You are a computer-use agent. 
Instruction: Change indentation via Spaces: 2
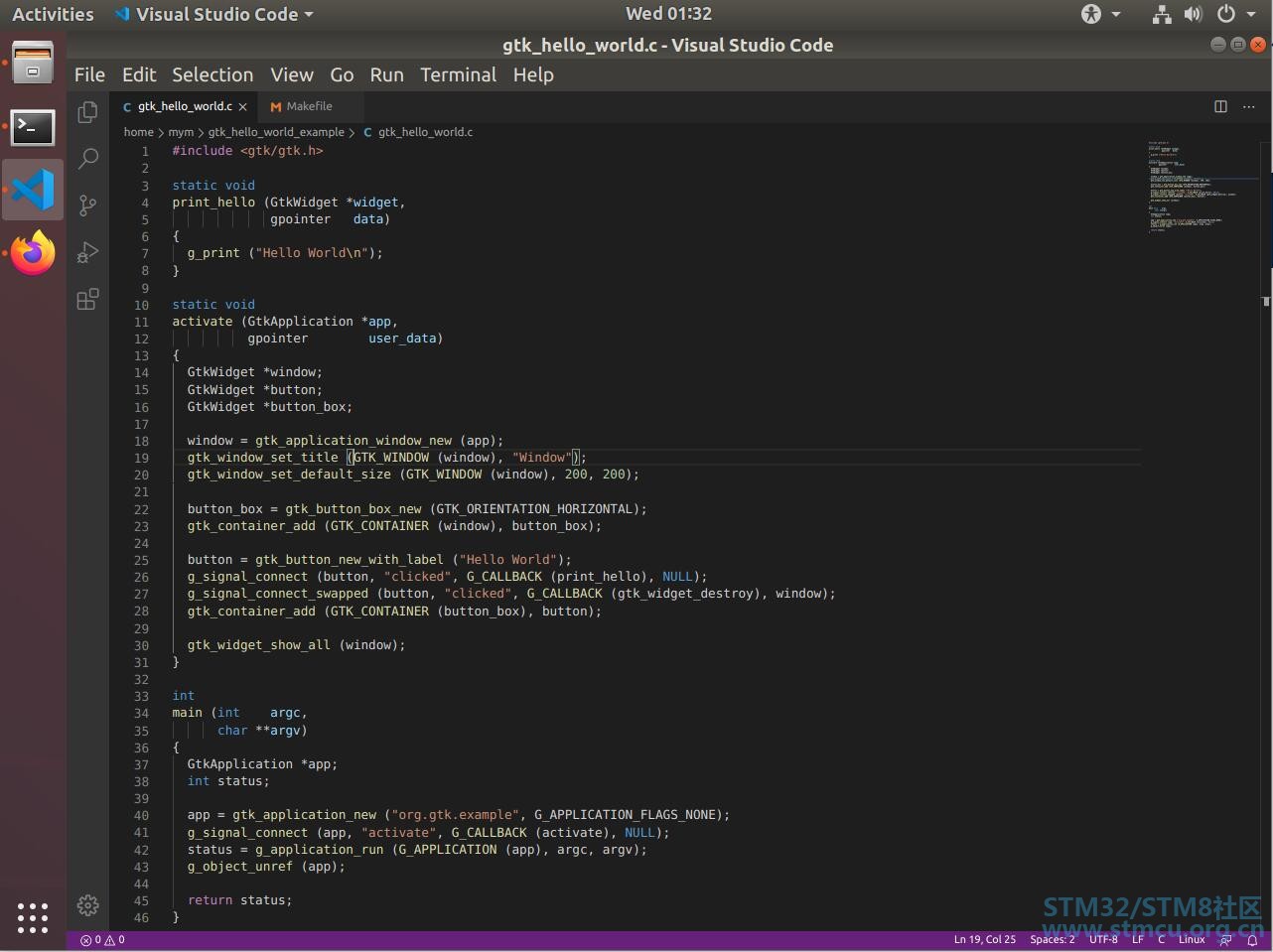1053,940
